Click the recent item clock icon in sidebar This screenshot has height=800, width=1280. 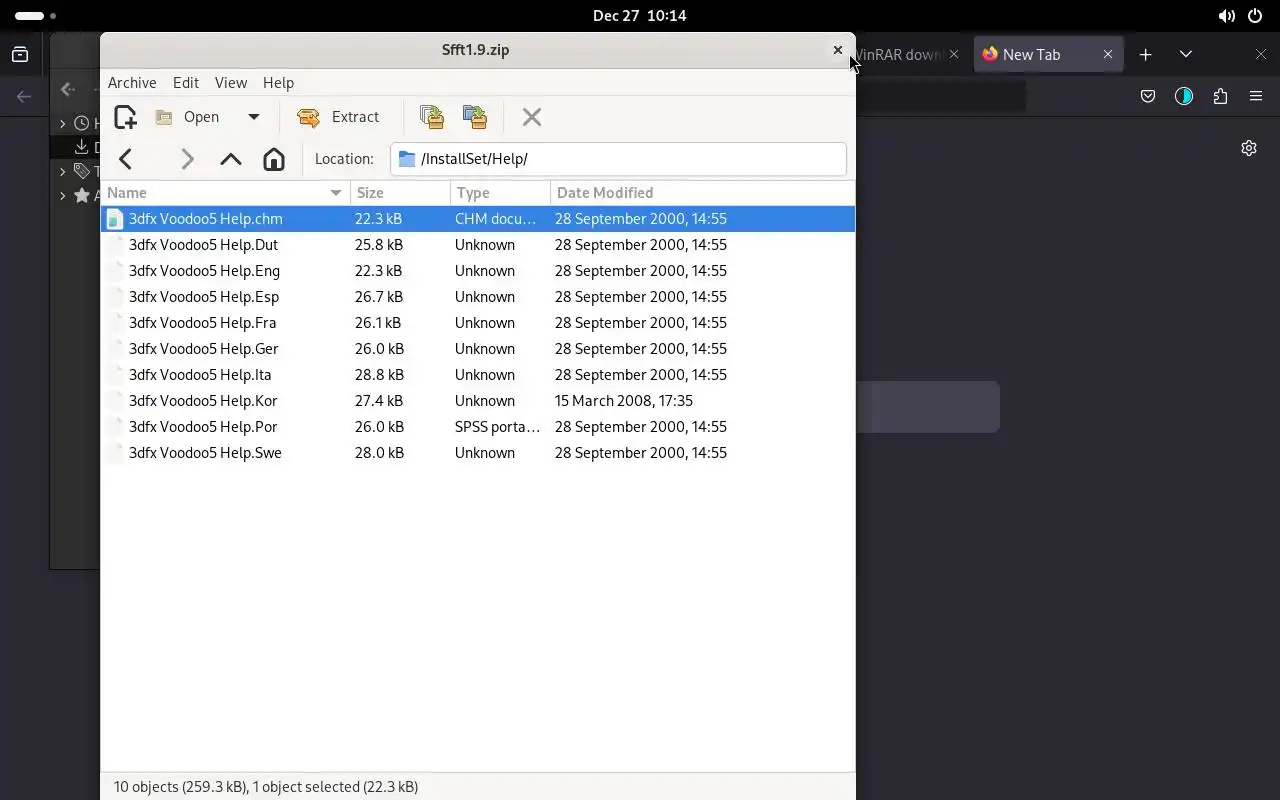pyautogui.click(x=82, y=123)
